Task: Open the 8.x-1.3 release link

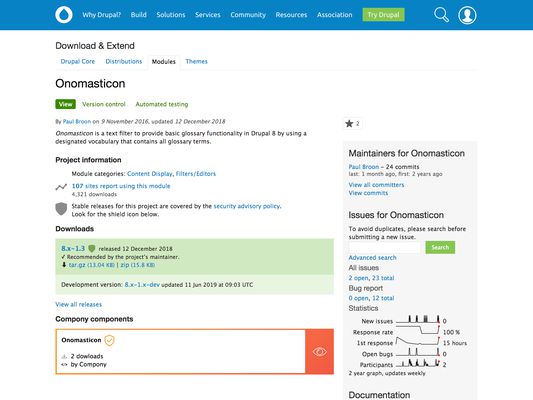Action: click(x=73, y=248)
